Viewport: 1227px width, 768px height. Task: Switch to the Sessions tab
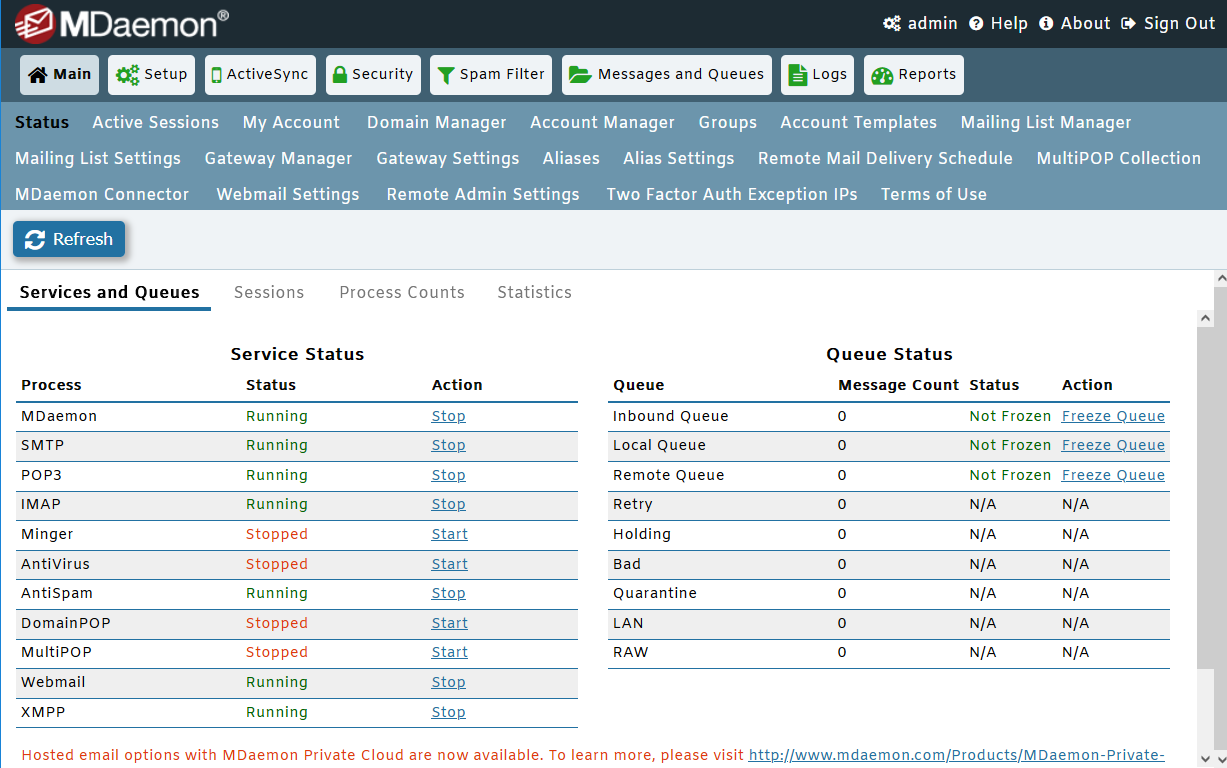(x=269, y=292)
